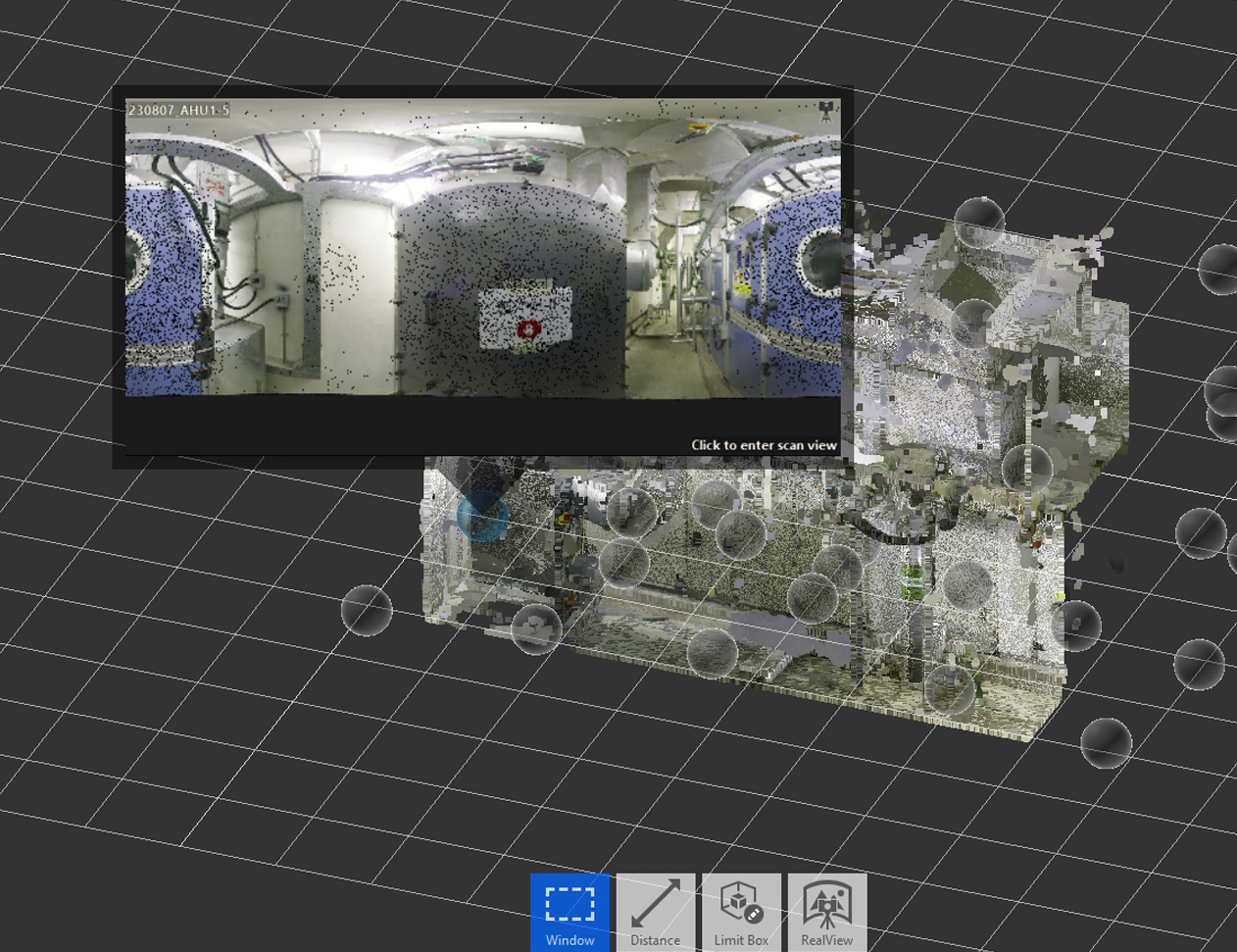Click scan sphere farthest bottom-right on the grid
This screenshot has height=952, width=1237.
[1106, 742]
